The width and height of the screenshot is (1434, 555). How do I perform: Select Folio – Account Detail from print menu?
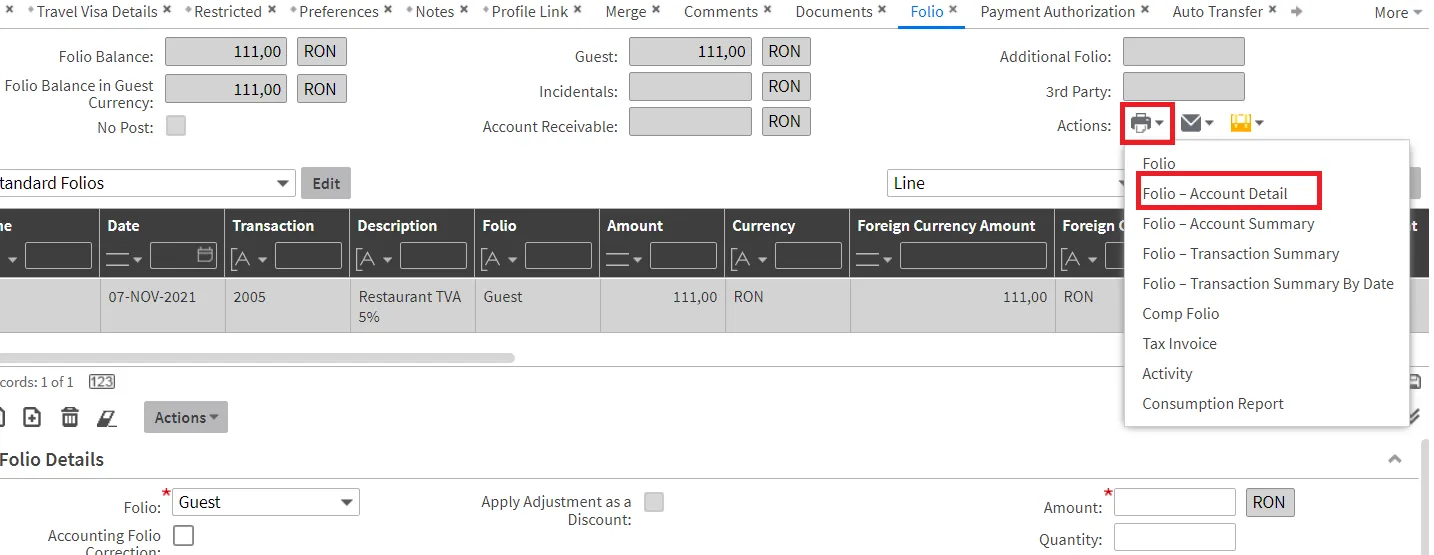1214,194
